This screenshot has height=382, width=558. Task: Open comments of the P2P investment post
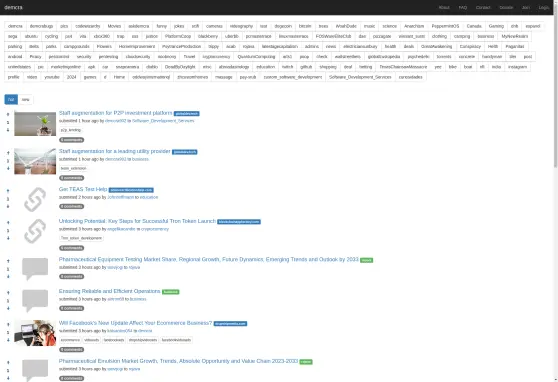pyautogui.click(x=72, y=140)
